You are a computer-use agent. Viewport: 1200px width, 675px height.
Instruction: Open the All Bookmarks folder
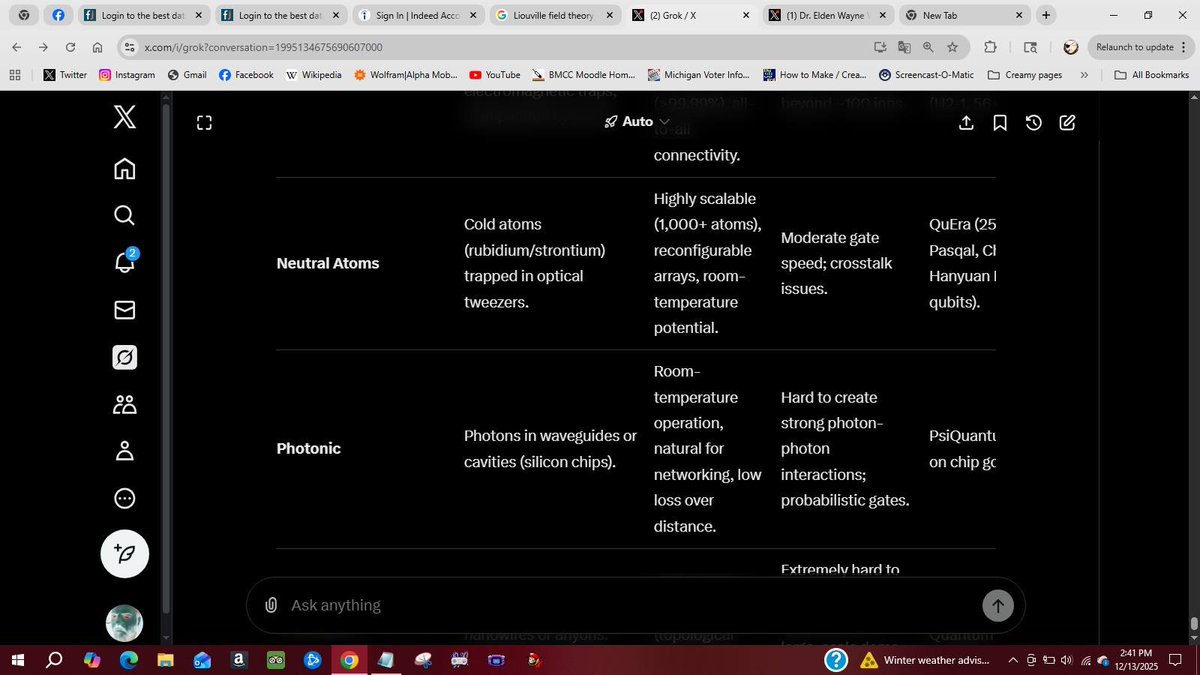click(x=1151, y=75)
